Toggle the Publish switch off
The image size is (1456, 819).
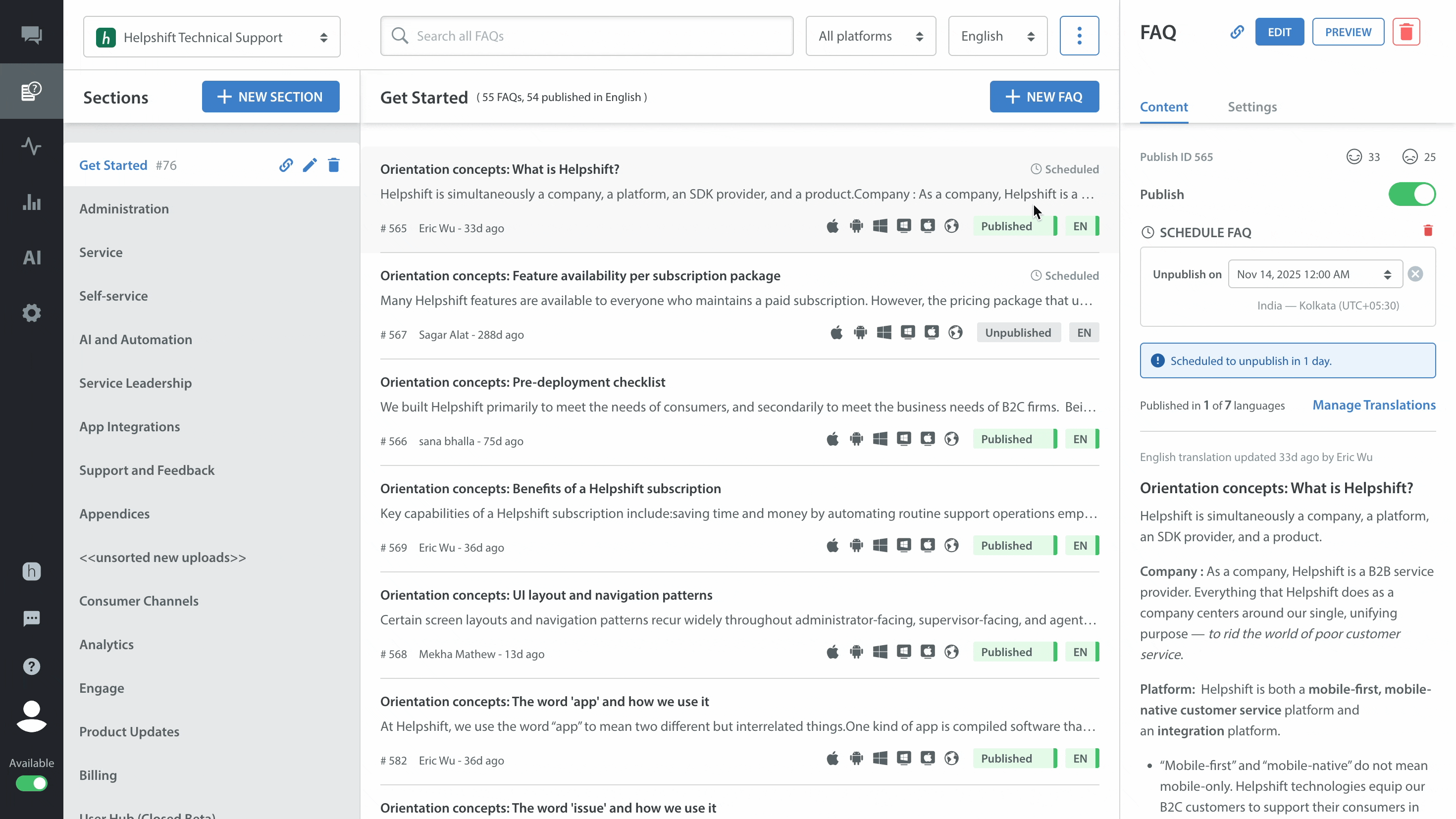tap(1411, 195)
